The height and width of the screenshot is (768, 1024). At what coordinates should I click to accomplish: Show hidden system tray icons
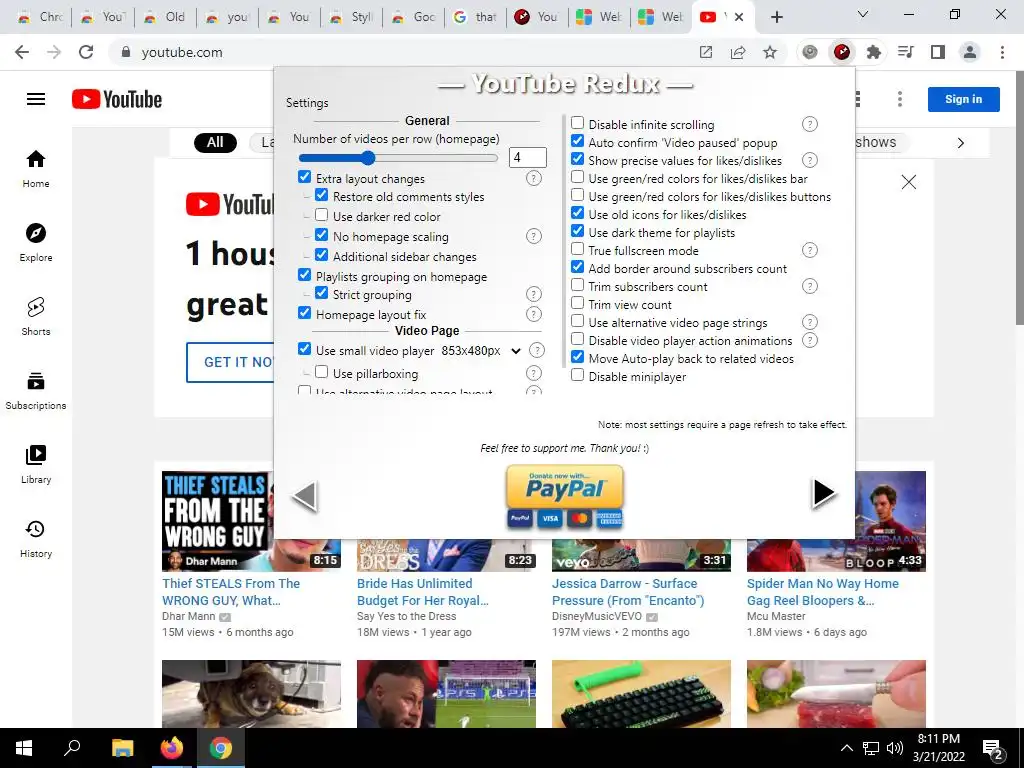846,748
